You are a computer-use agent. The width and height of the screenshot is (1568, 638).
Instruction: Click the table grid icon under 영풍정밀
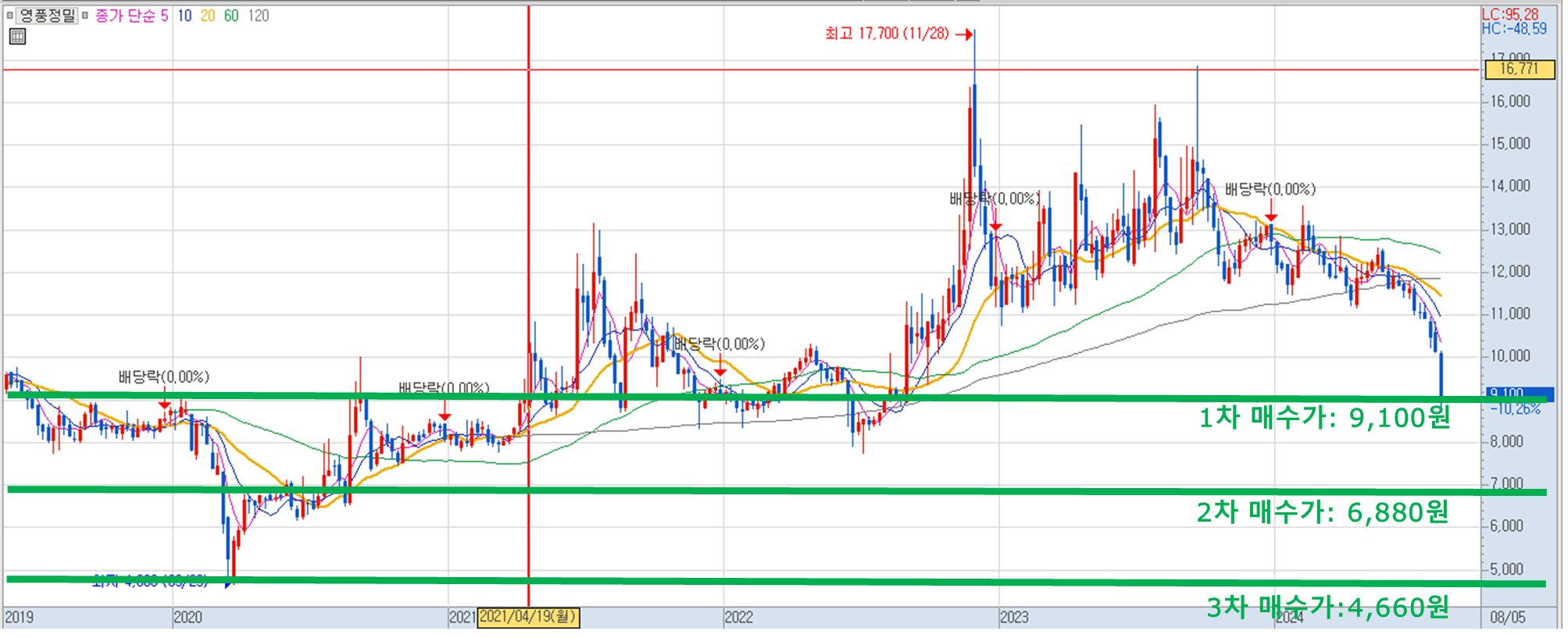(x=17, y=36)
